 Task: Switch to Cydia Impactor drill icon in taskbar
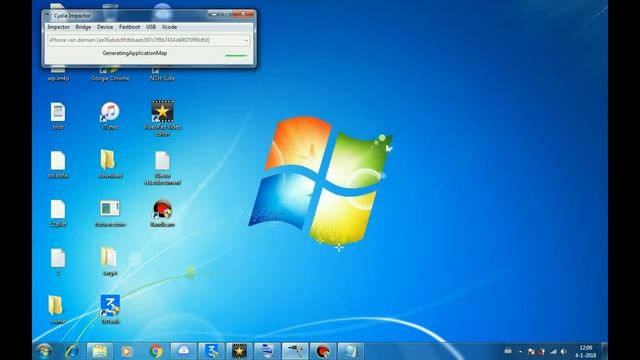click(295, 351)
